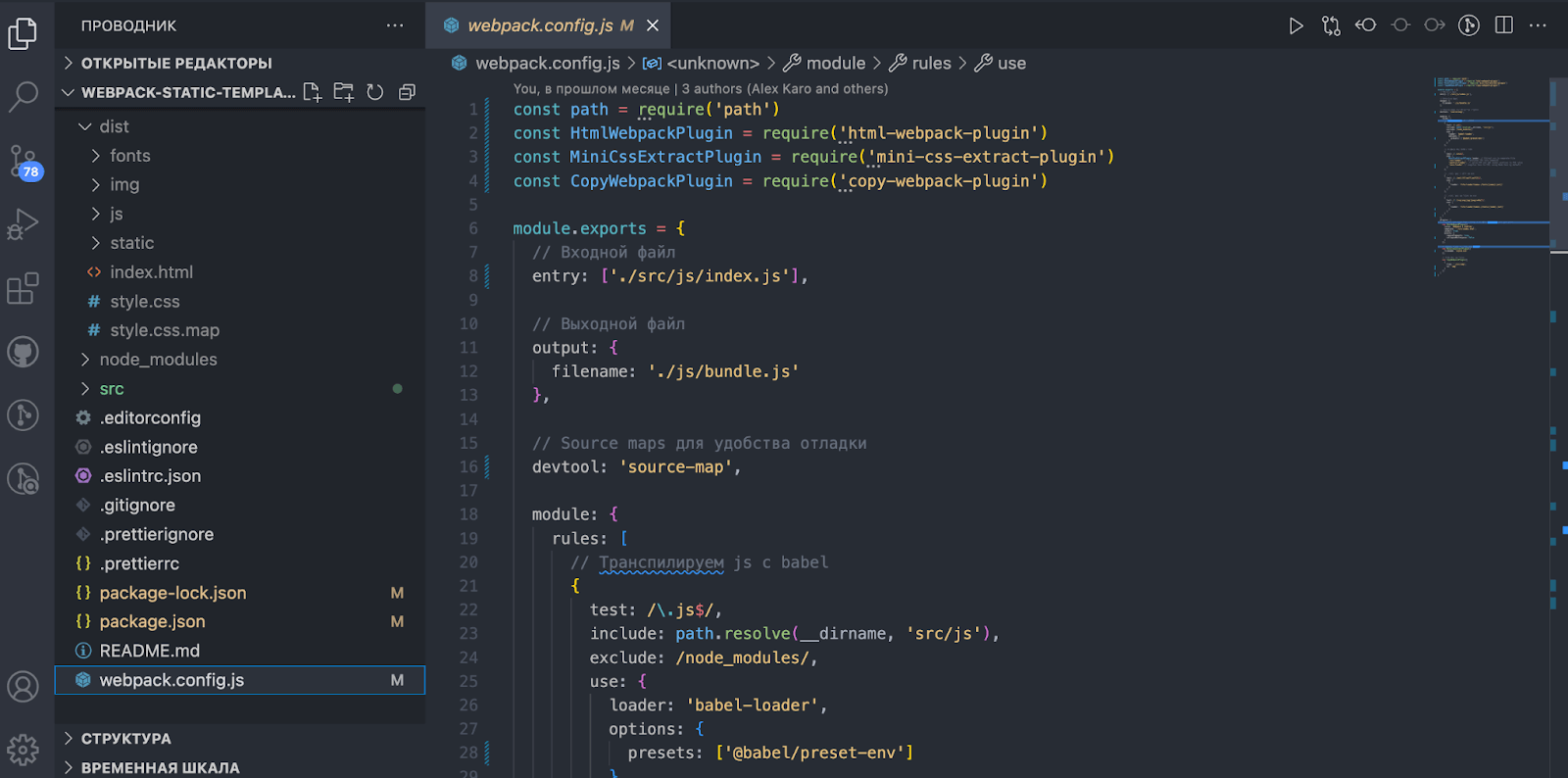This screenshot has height=778, width=1568.
Task: Select the webpack.config.js editor tab
Action: pos(540,25)
